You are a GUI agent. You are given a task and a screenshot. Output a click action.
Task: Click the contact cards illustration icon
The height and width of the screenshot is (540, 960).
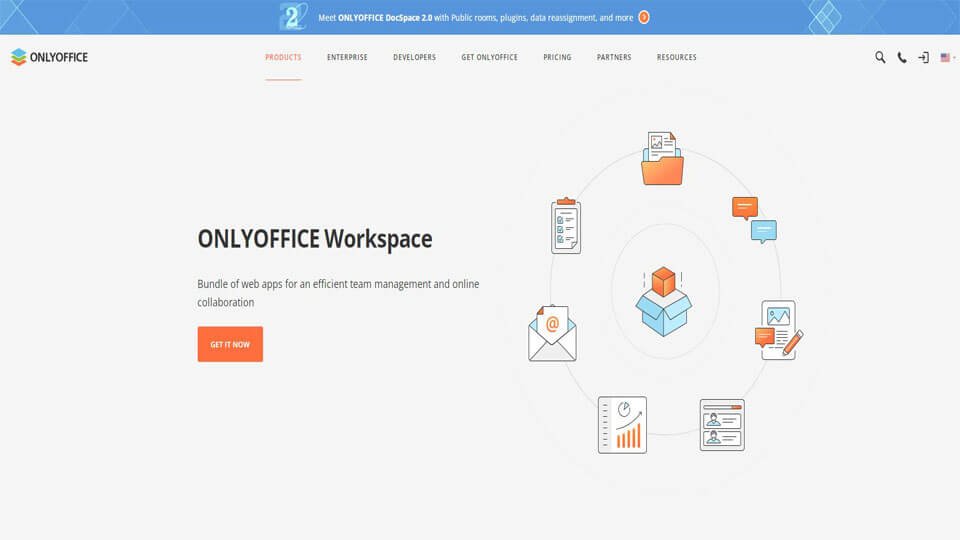[722, 425]
